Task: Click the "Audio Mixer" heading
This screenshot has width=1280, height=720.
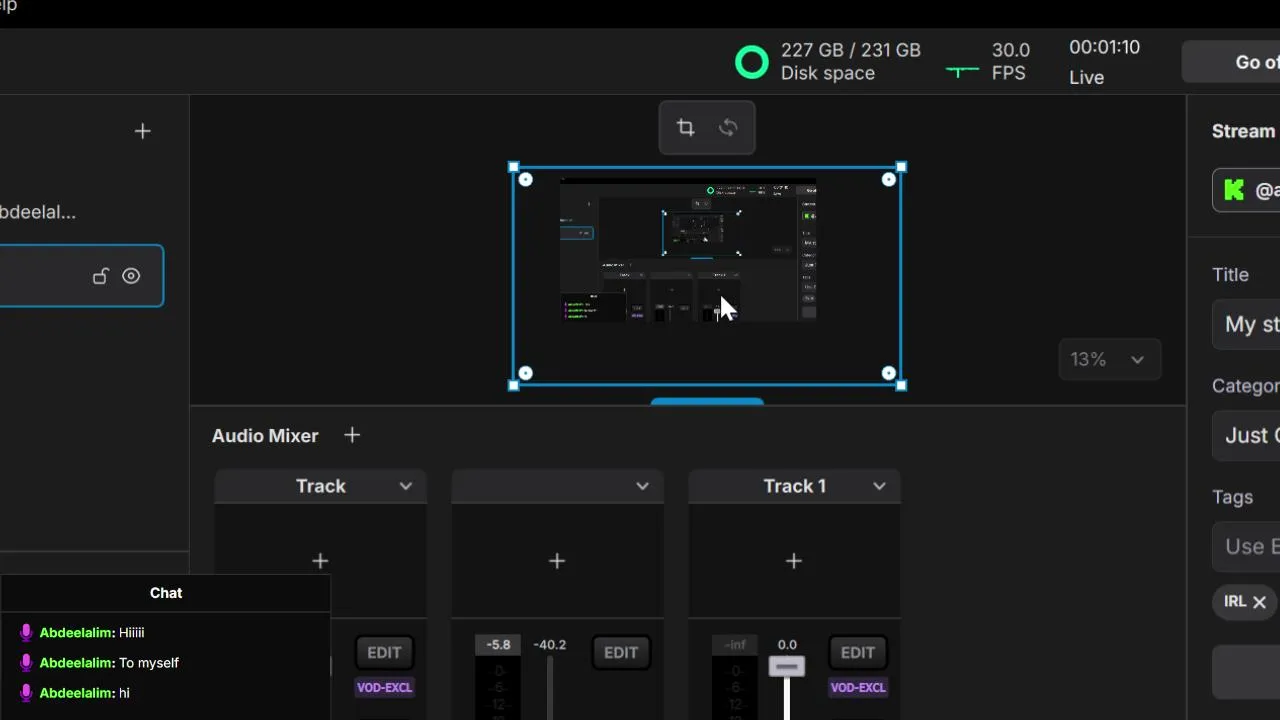Action: click(x=265, y=435)
